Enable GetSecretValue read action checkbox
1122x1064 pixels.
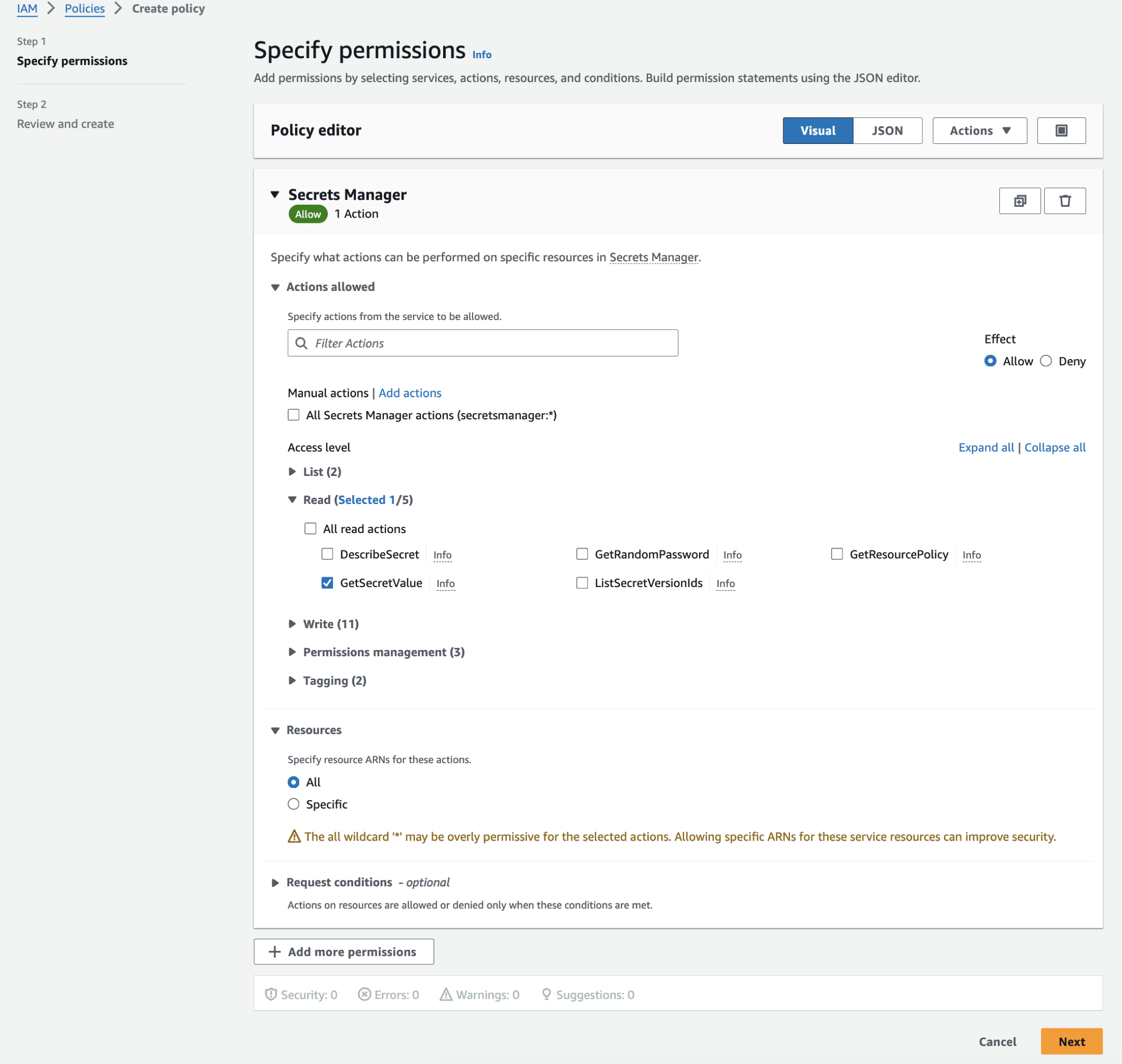click(326, 582)
